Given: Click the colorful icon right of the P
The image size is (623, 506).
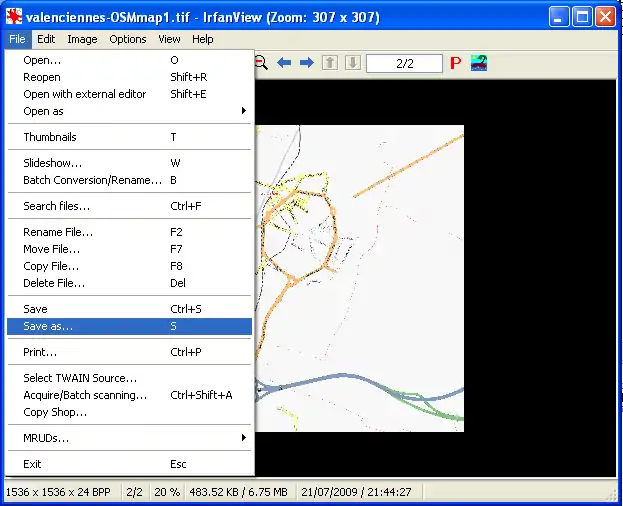Looking at the screenshot, I should click(x=479, y=63).
